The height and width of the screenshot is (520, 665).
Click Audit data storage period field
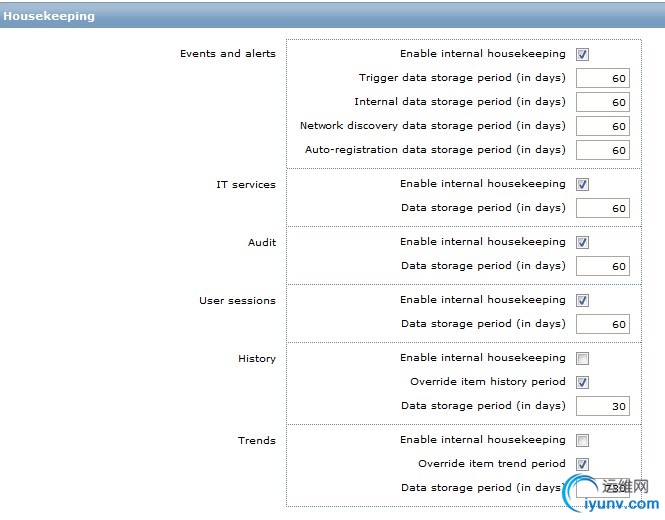603,267
